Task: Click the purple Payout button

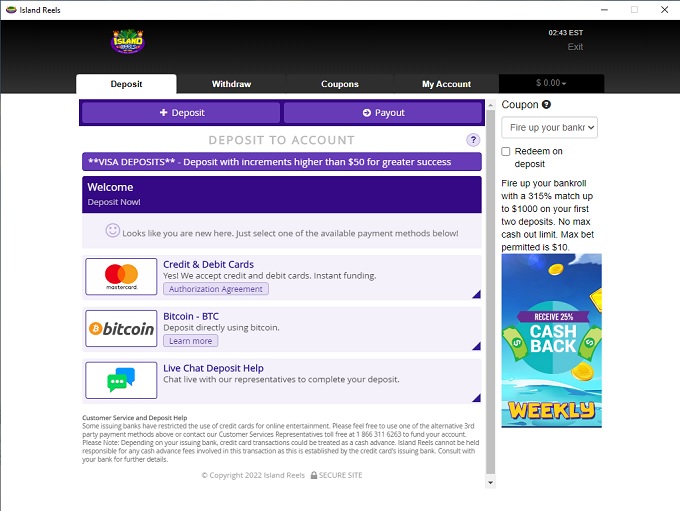Action: (383, 113)
